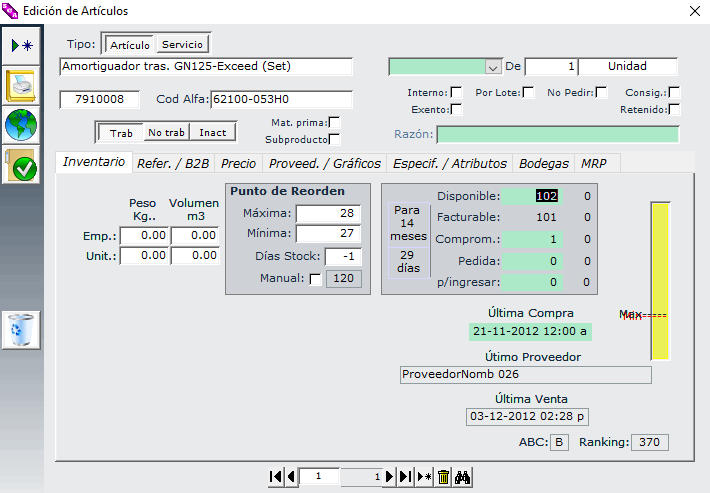Open the Bodegas tab

pyautogui.click(x=544, y=163)
